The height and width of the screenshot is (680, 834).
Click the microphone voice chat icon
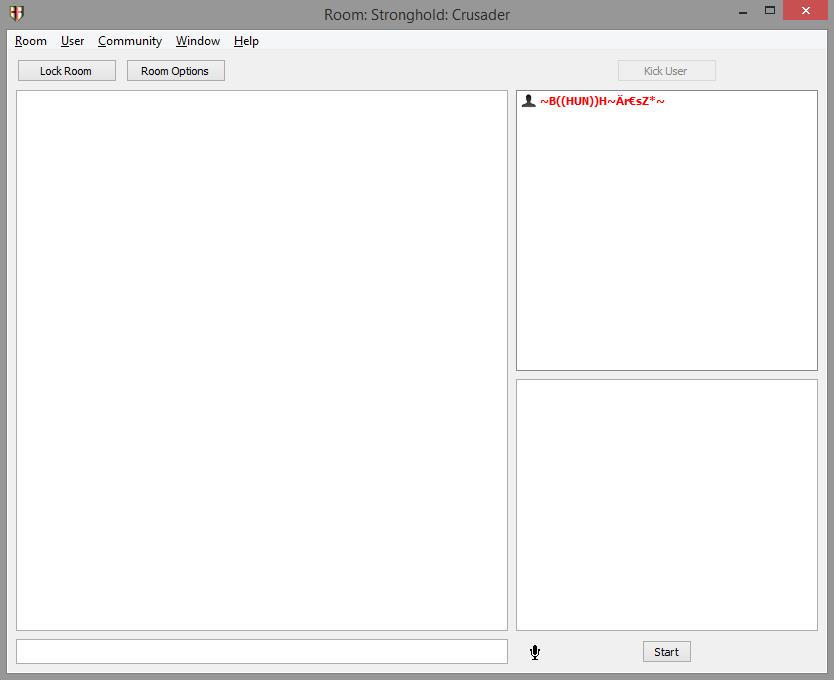coord(535,652)
